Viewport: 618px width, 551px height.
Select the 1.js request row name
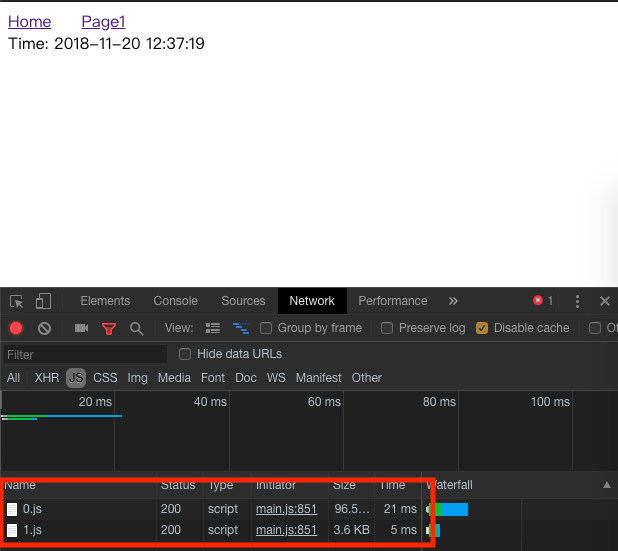coord(32,530)
